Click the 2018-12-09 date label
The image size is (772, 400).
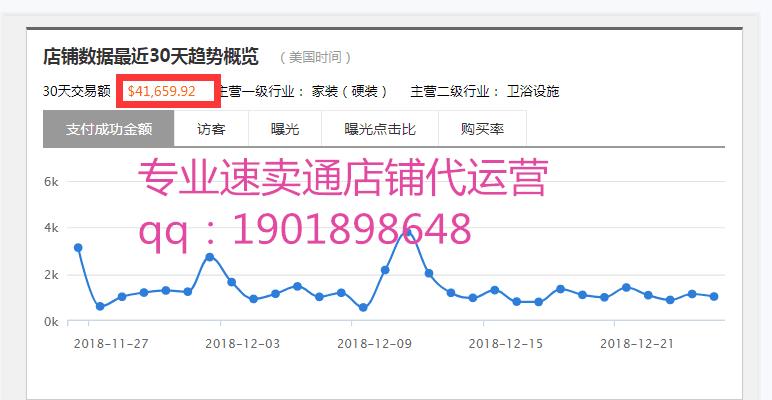tap(374, 343)
